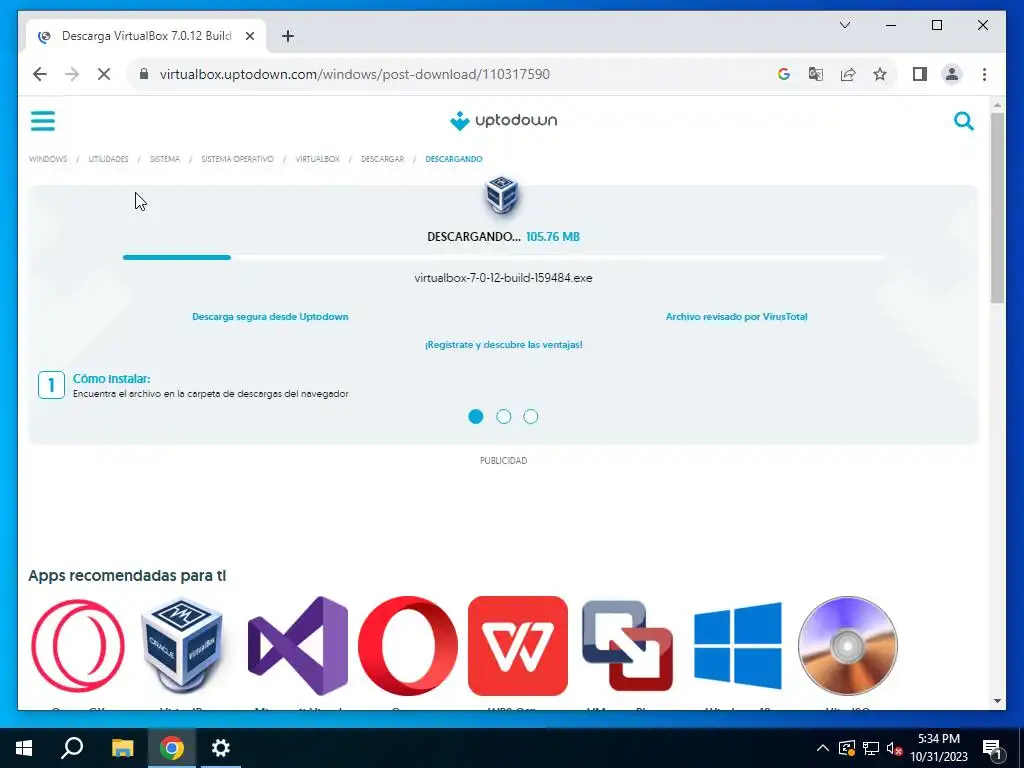This screenshot has height=768, width=1024.
Task: Close the Descarga VirtualBox tab
Action: 249,37
